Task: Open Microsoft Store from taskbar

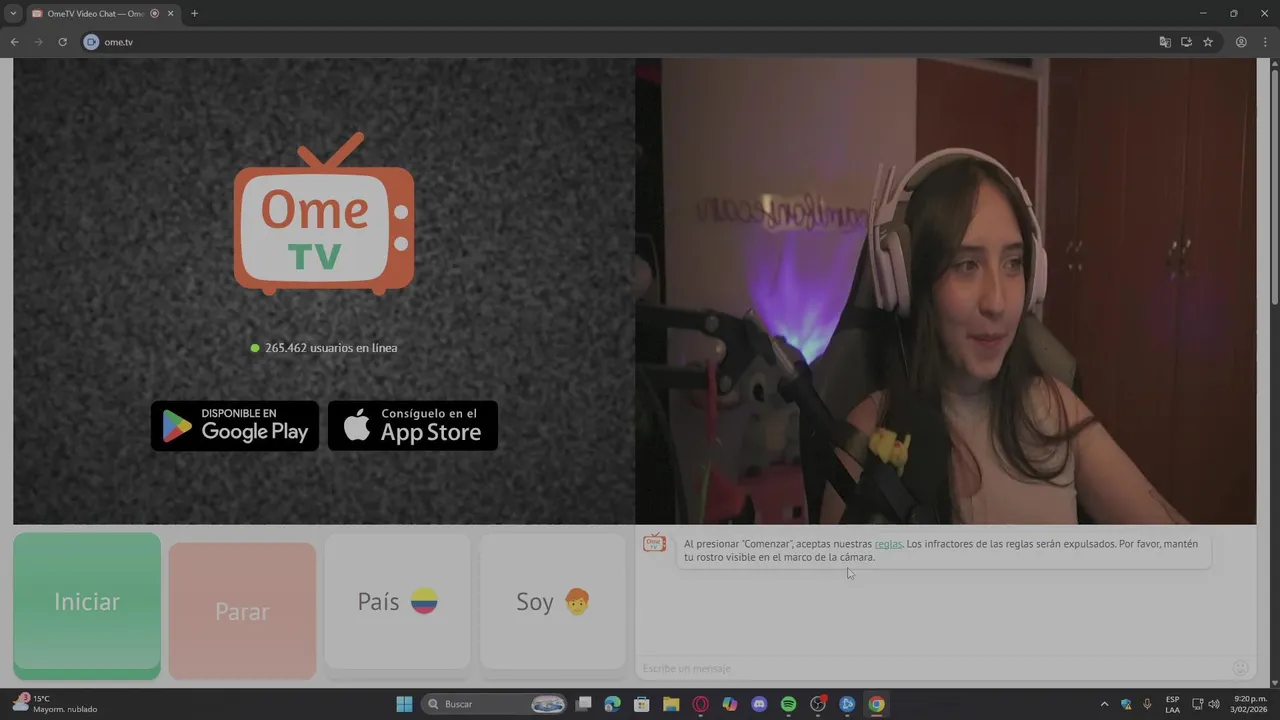Action: [x=642, y=704]
